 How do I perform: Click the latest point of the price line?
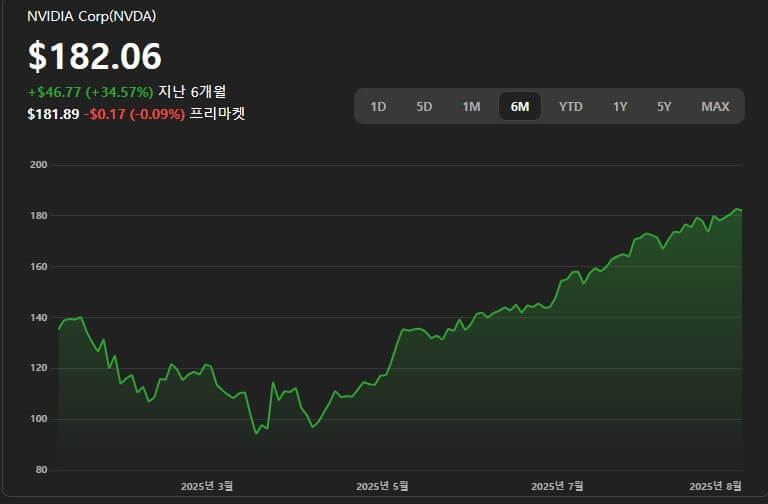tap(742, 210)
